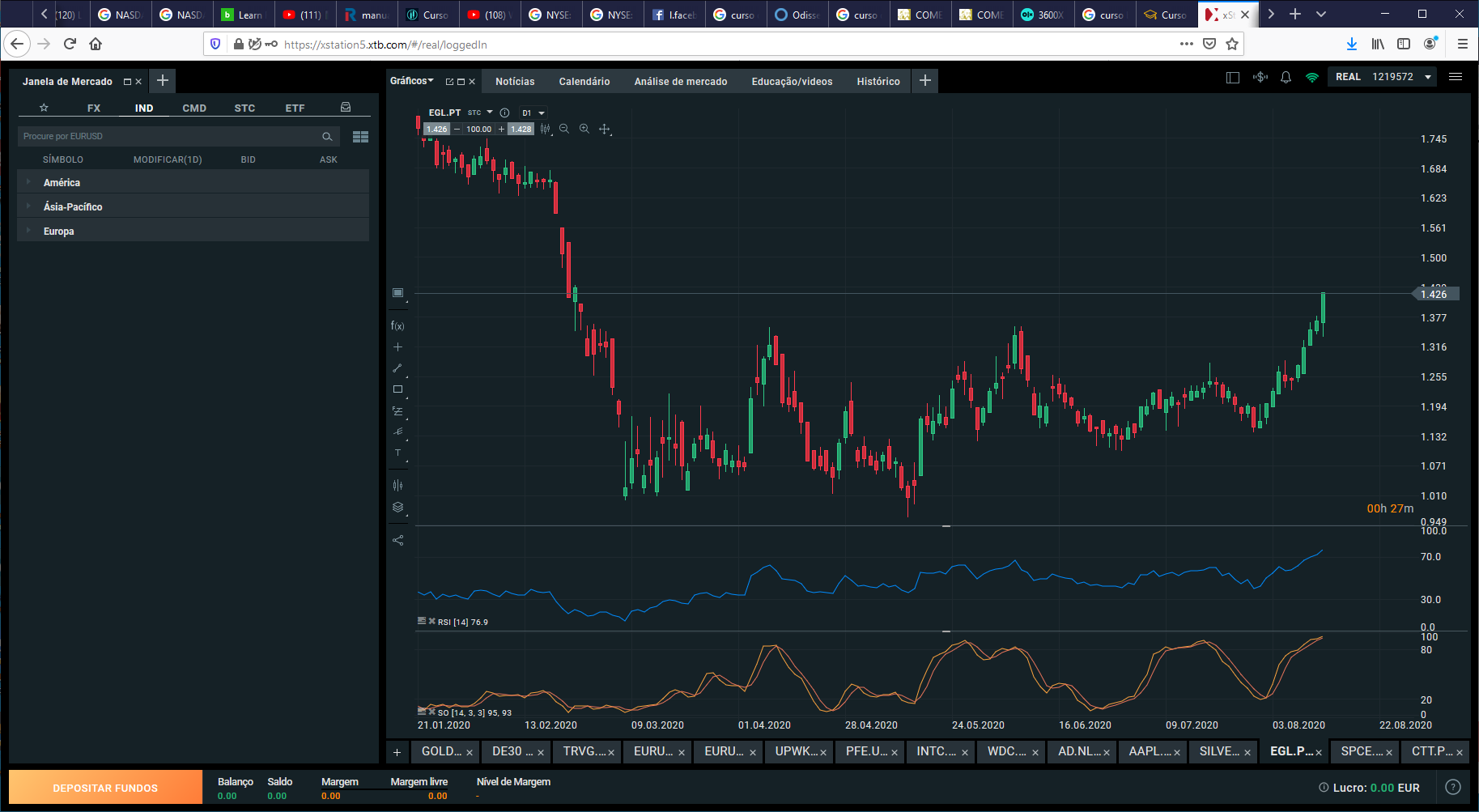The width and height of the screenshot is (1479, 812).
Task: Click the share chart icon
Action: (397, 540)
